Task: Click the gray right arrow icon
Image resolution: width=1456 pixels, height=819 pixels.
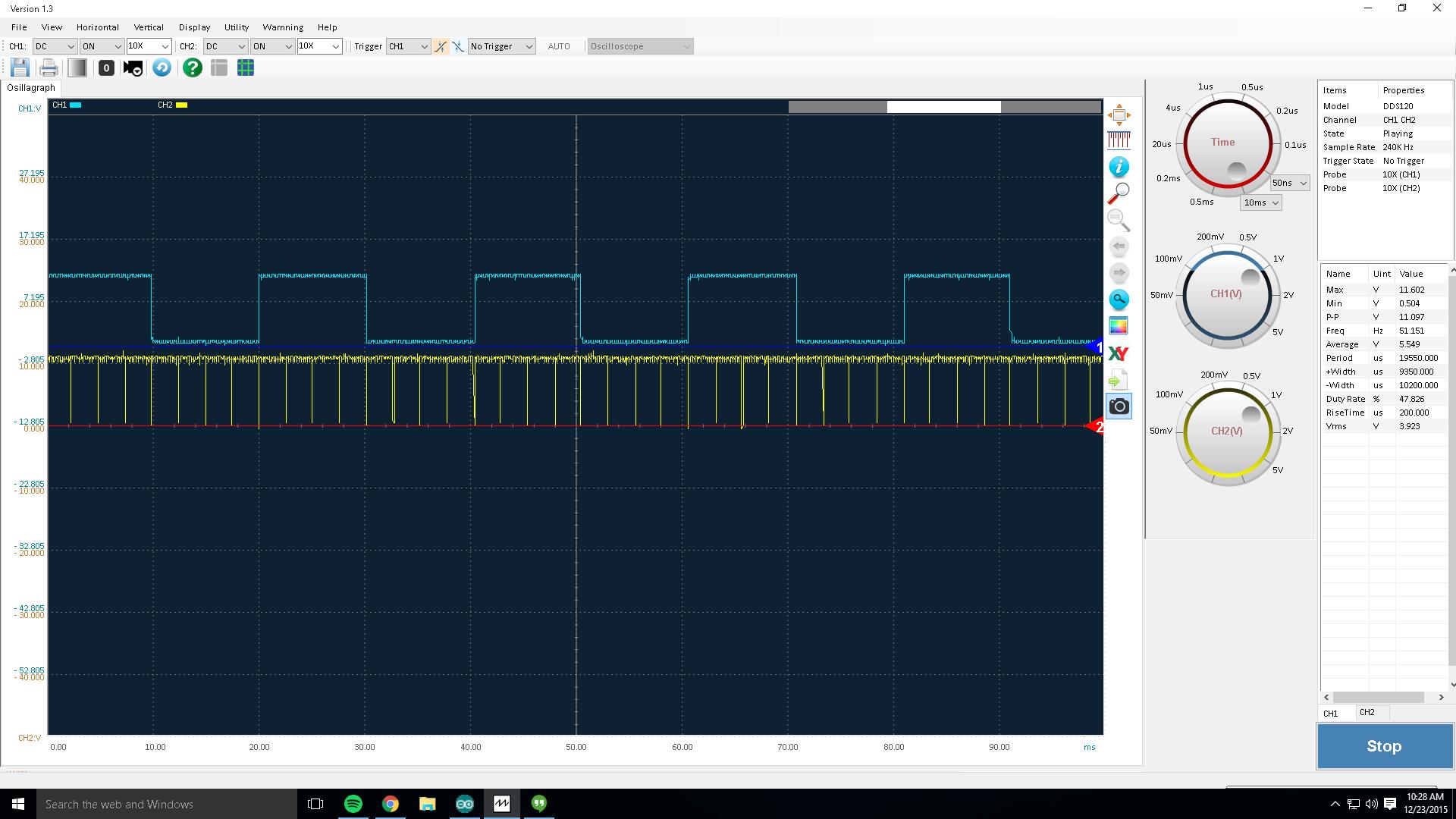Action: click(x=1119, y=273)
